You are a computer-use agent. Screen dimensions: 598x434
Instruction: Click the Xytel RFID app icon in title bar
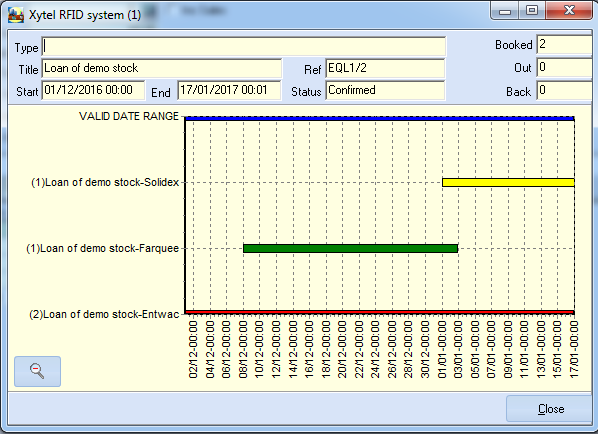16,15
